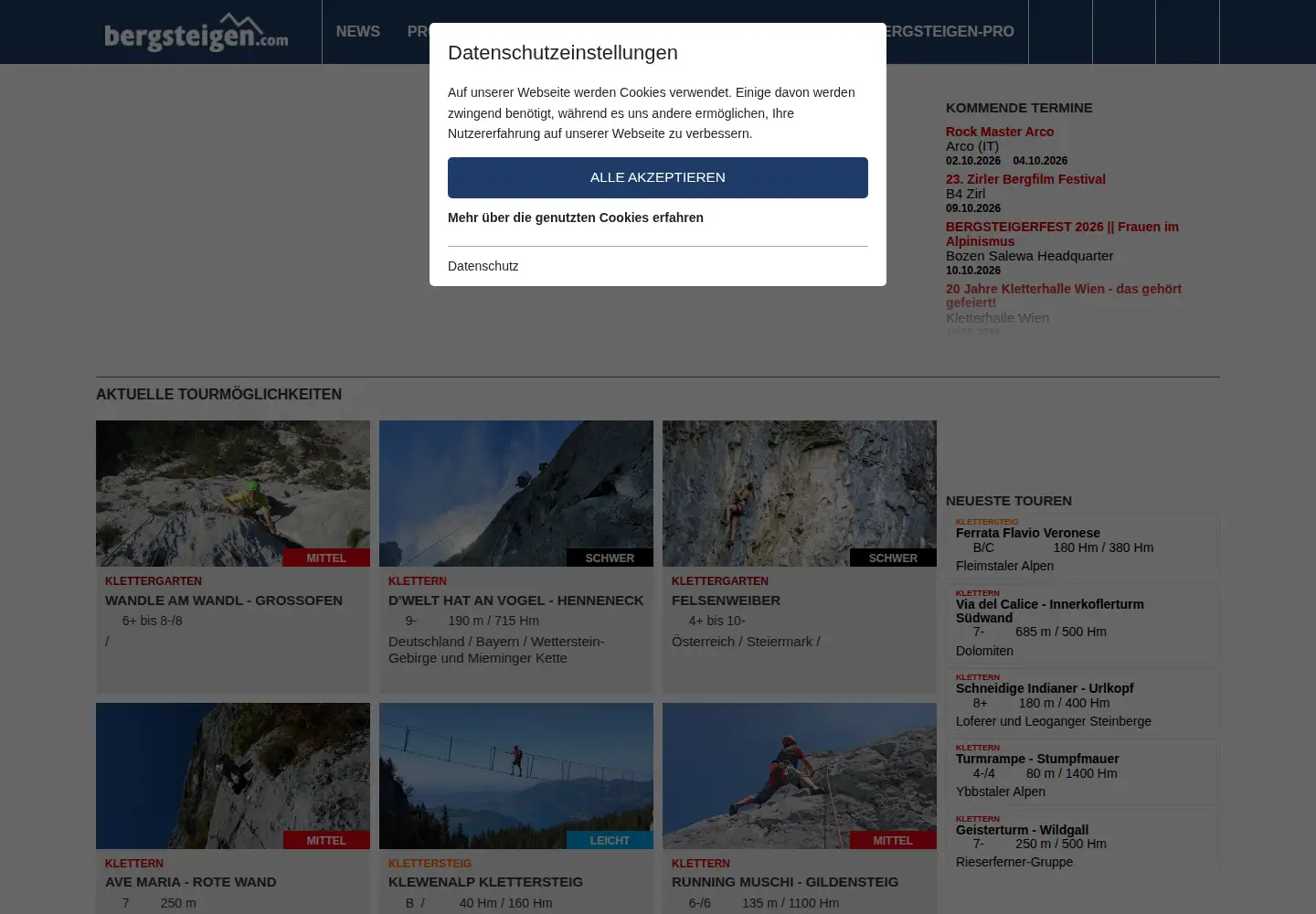This screenshot has height=914, width=1316.
Task: Click the Schwer badge on D'Welt hat an Vogel
Action: (610, 558)
